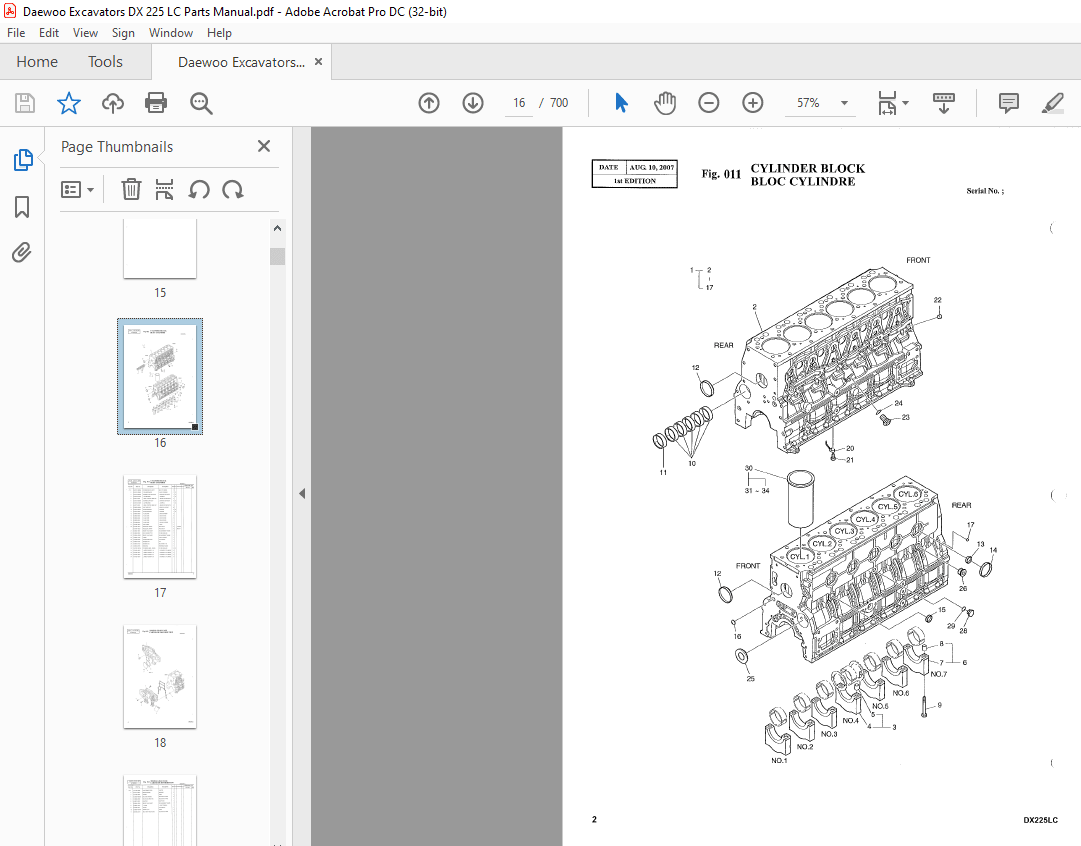
Task: Click the fit page scrolling icon
Action: coord(887,103)
